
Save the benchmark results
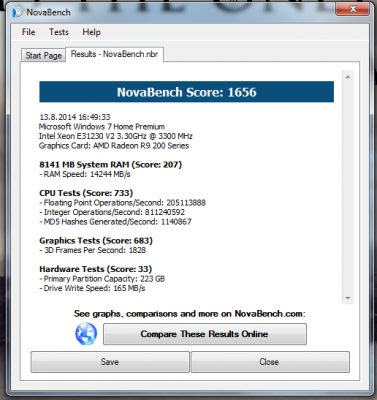[110, 362]
